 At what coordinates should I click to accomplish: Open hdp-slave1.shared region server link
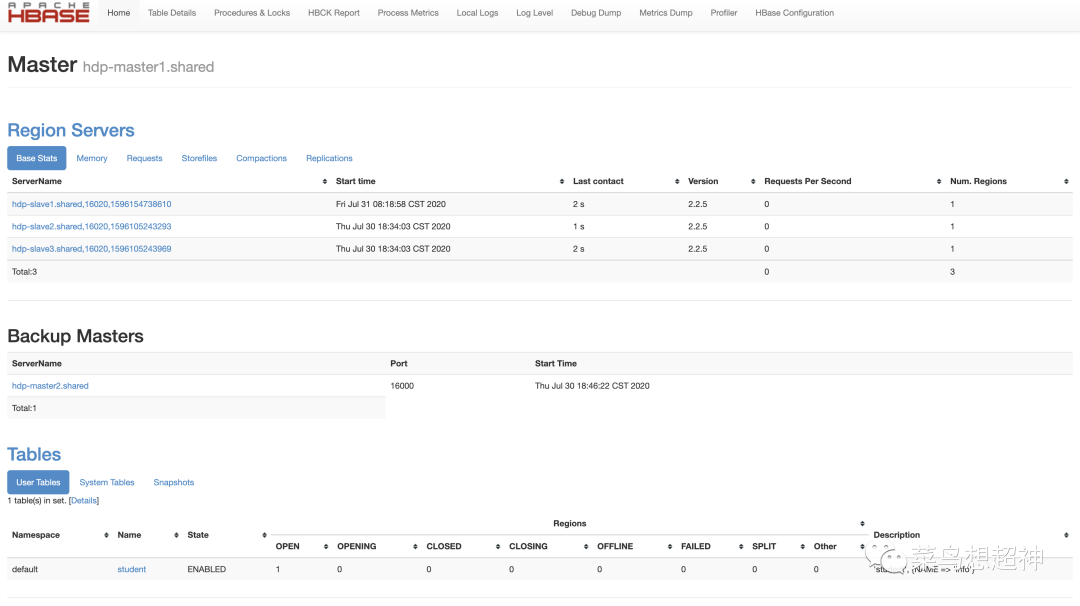click(x=91, y=204)
